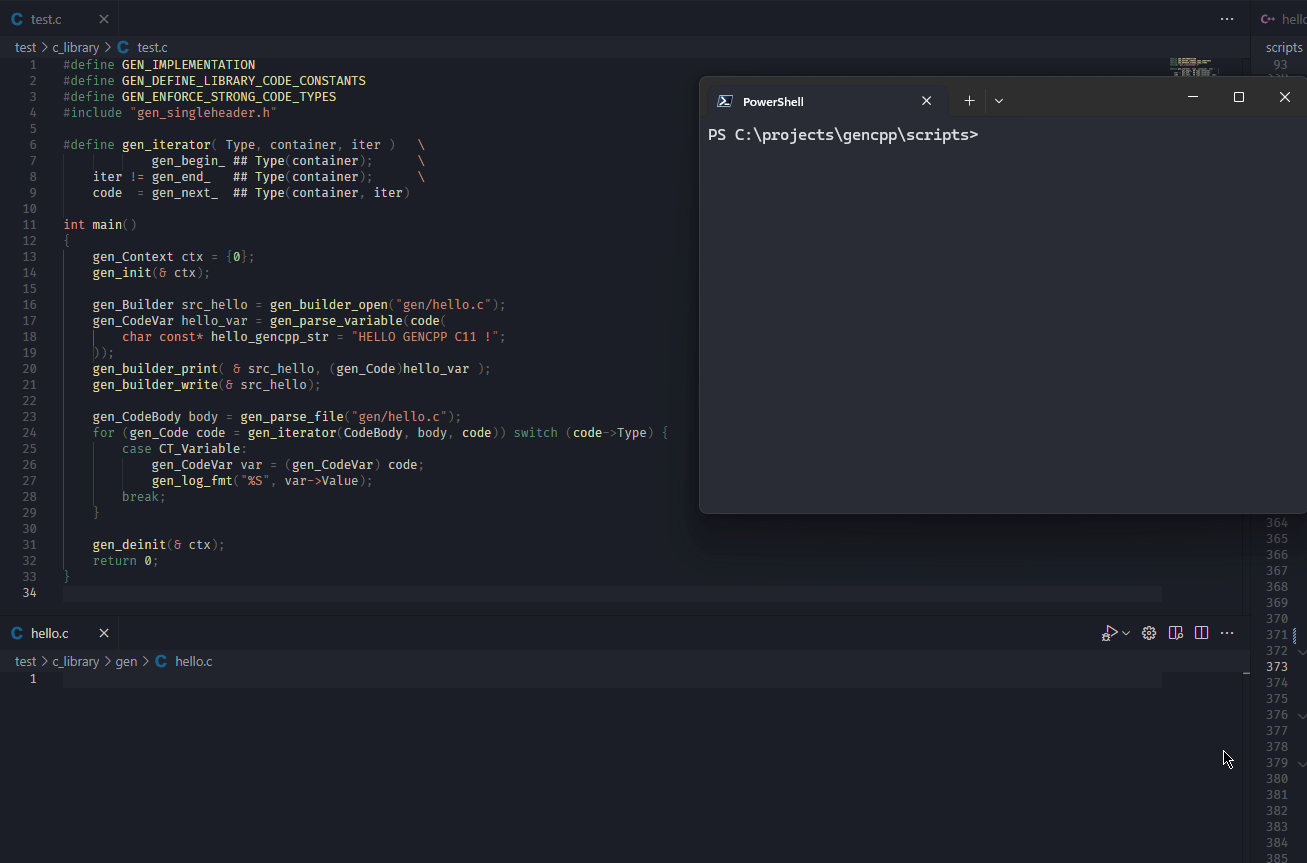Click the test.c minimap preview
Image resolution: width=1307 pixels, height=863 pixels.
[1195, 68]
